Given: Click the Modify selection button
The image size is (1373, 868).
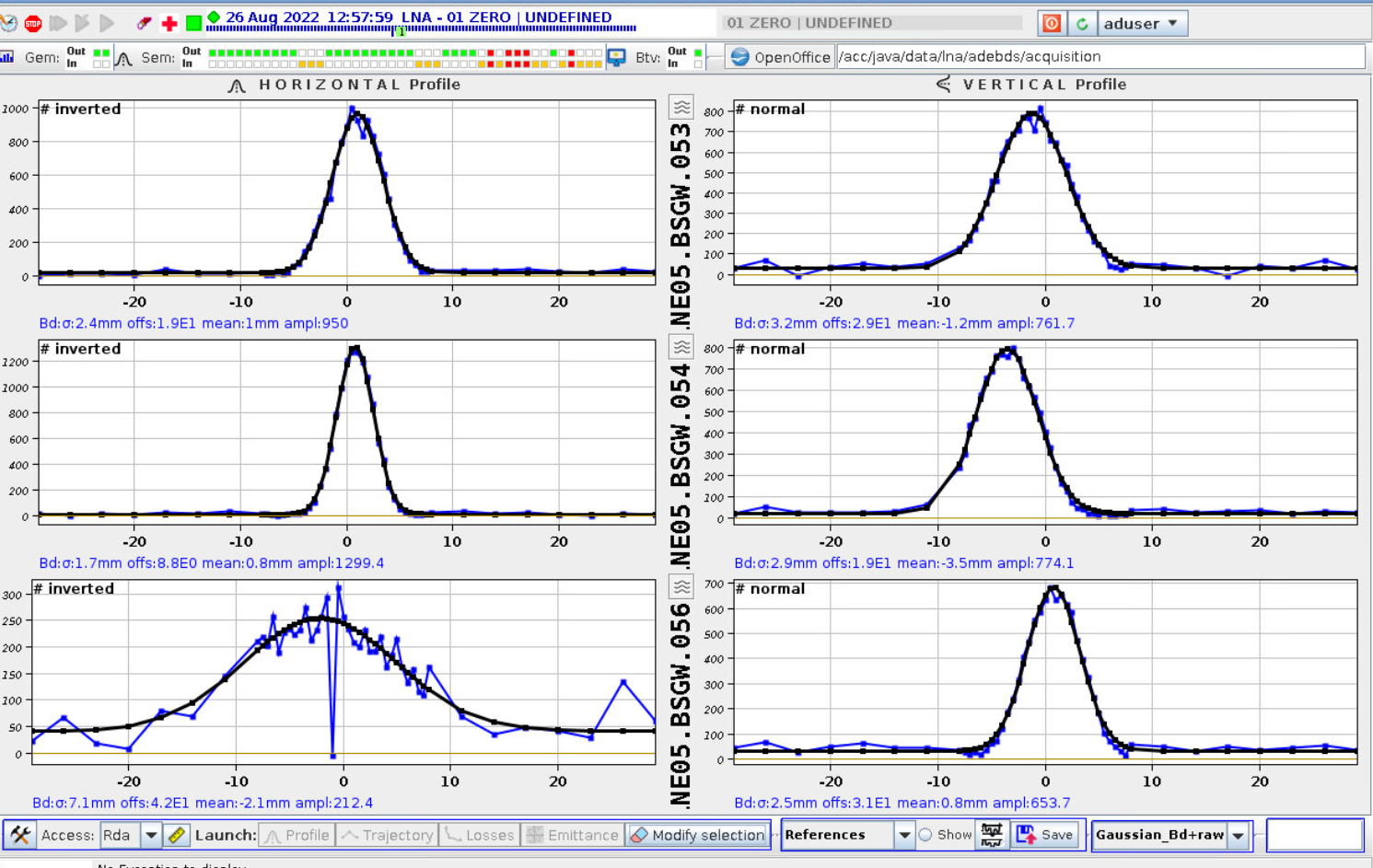Looking at the screenshot, I should [698, 835].
